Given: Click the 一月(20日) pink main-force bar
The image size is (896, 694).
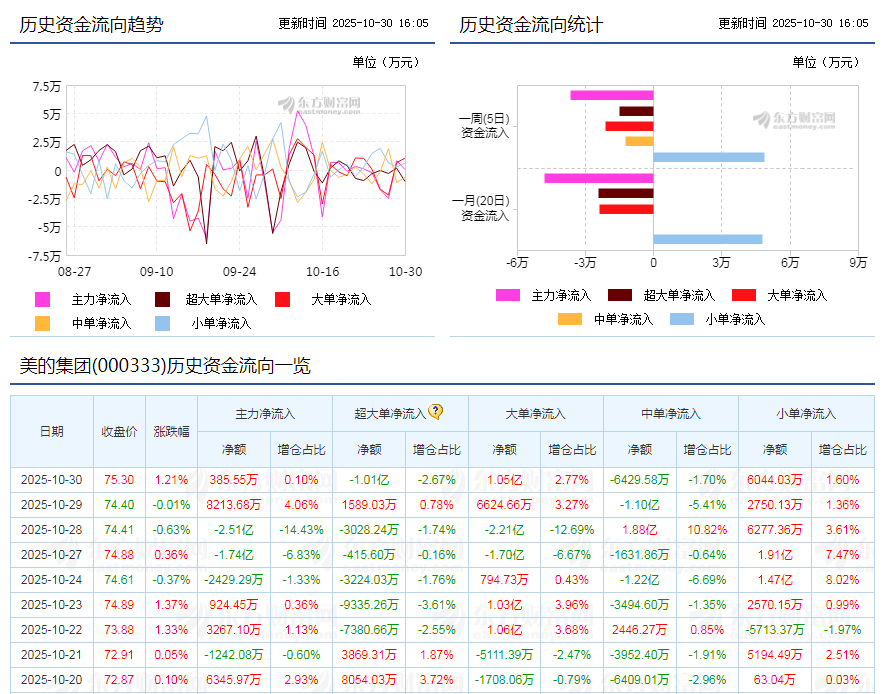Looking at the screenshot, I should 599,178.
